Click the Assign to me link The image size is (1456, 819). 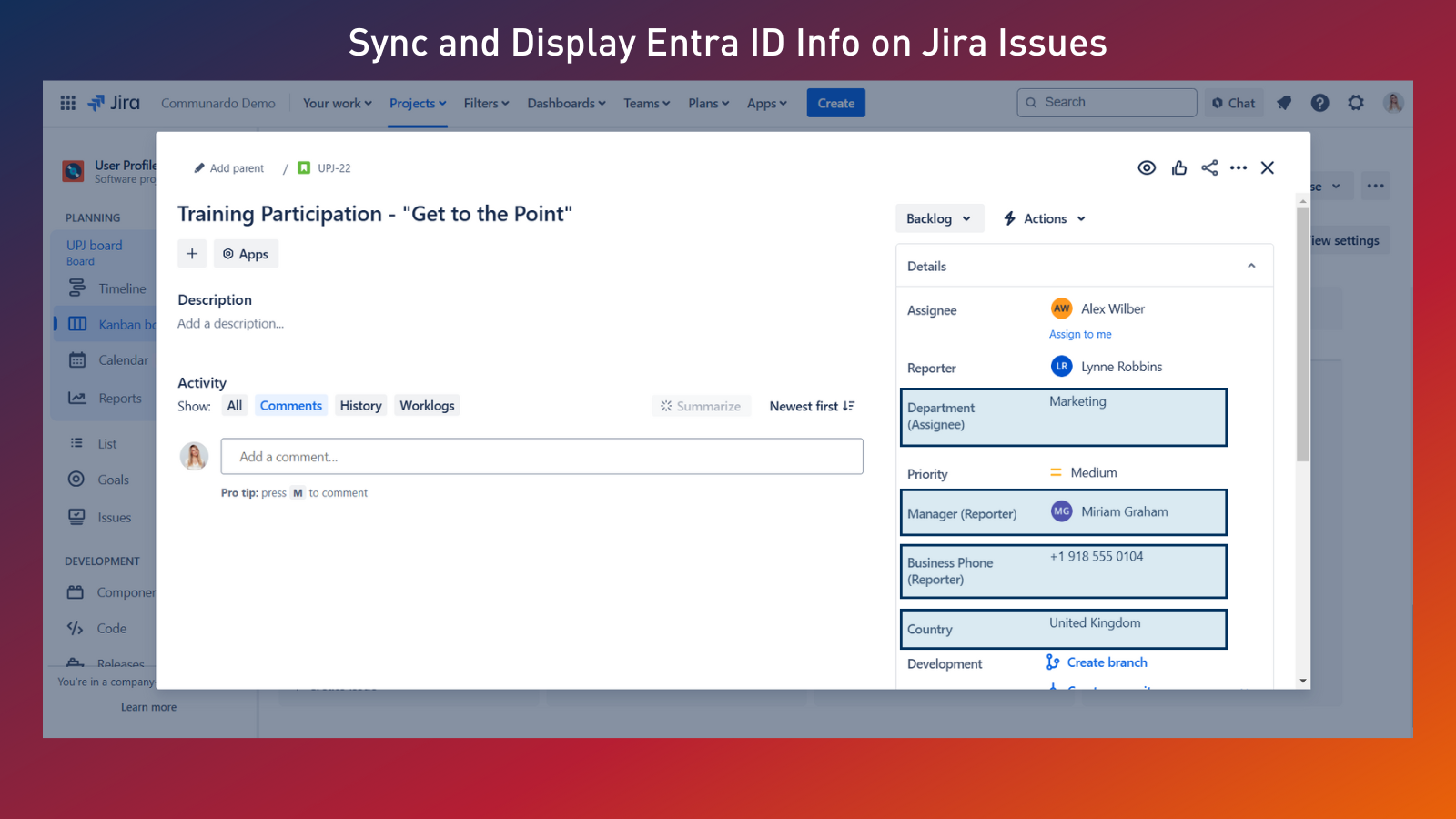click(x=1080, y=334)
